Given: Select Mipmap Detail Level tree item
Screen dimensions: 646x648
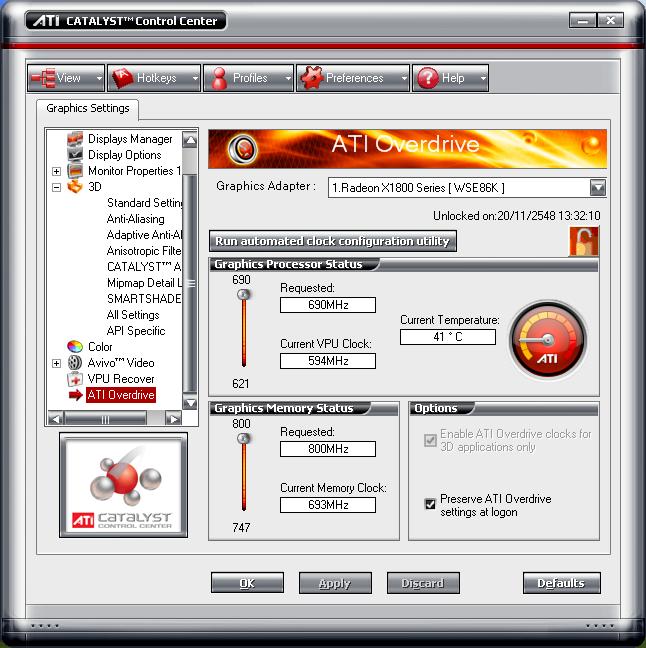Looking at the screenshot, I should coord(144,283).
